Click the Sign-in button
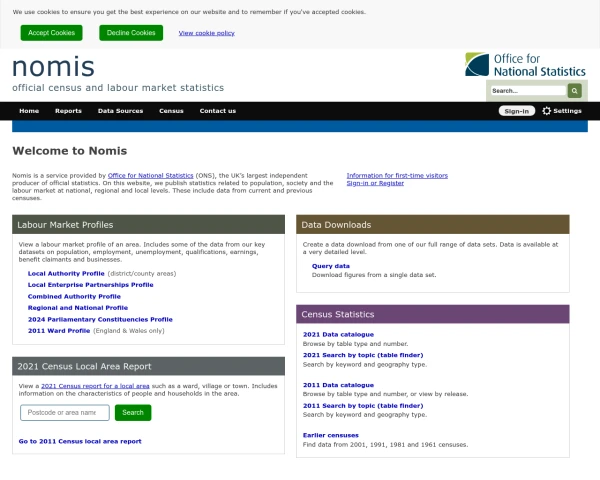The width and height of the screenshot is (600, 480). 517,111
